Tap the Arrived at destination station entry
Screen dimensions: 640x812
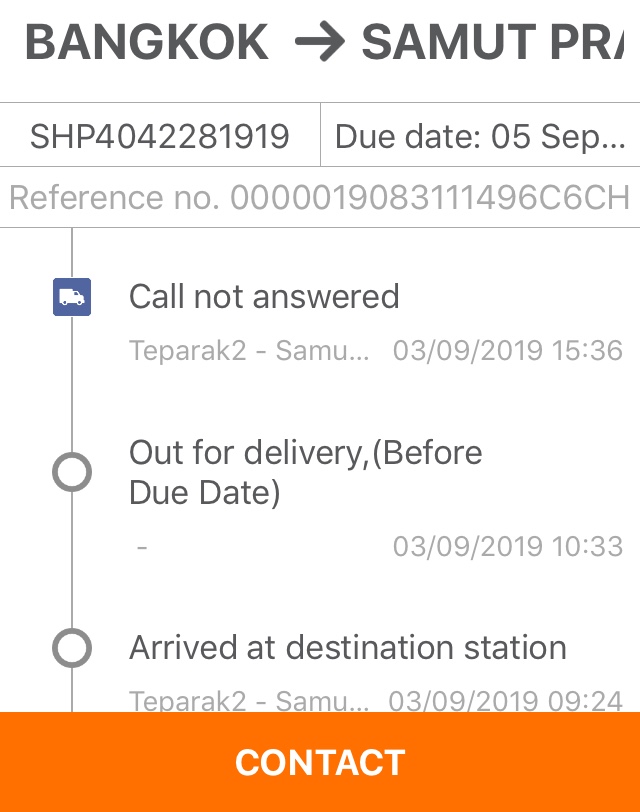pos(348,648)
